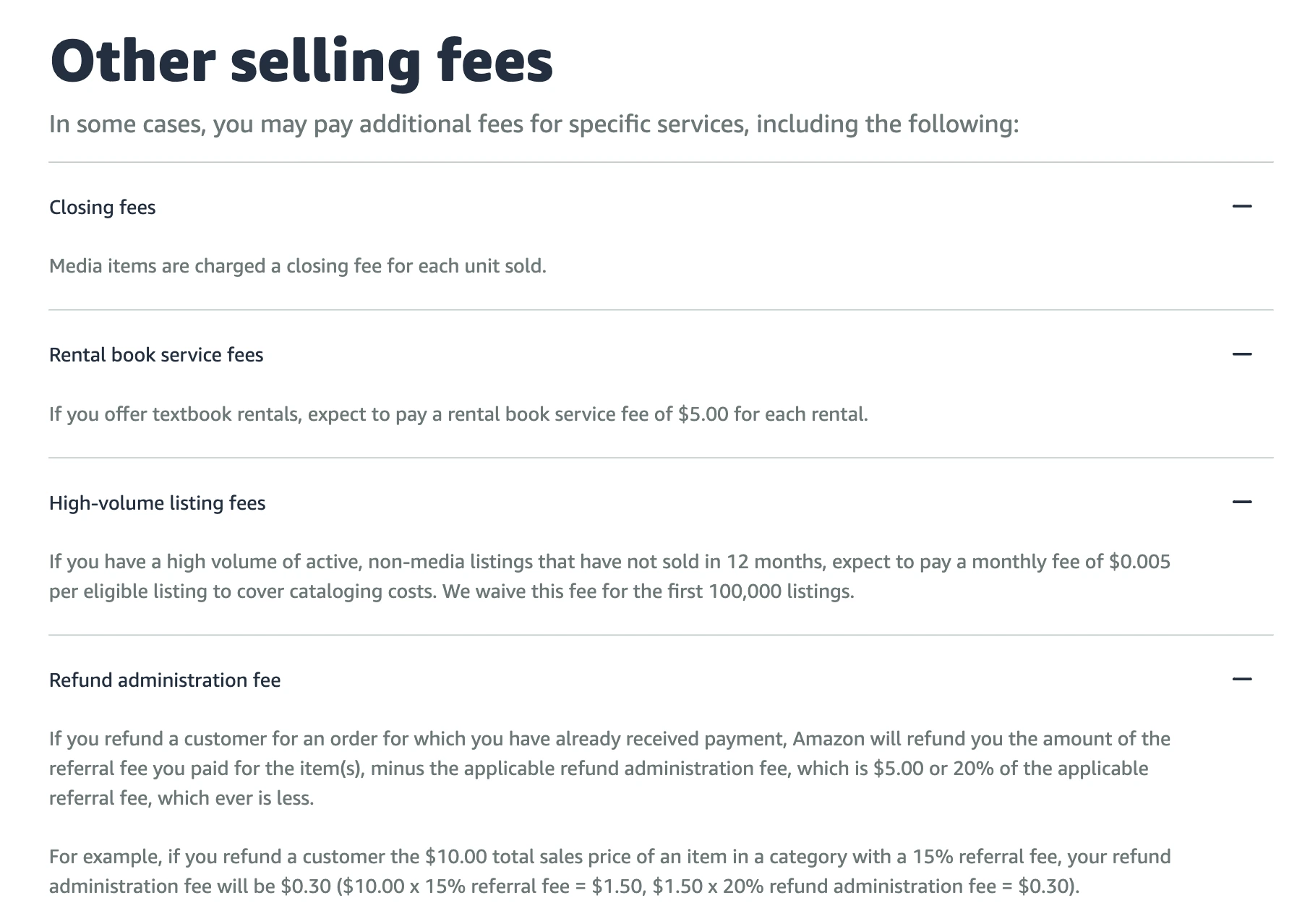Toggle the Refund administration fee title

pos(165,680)
